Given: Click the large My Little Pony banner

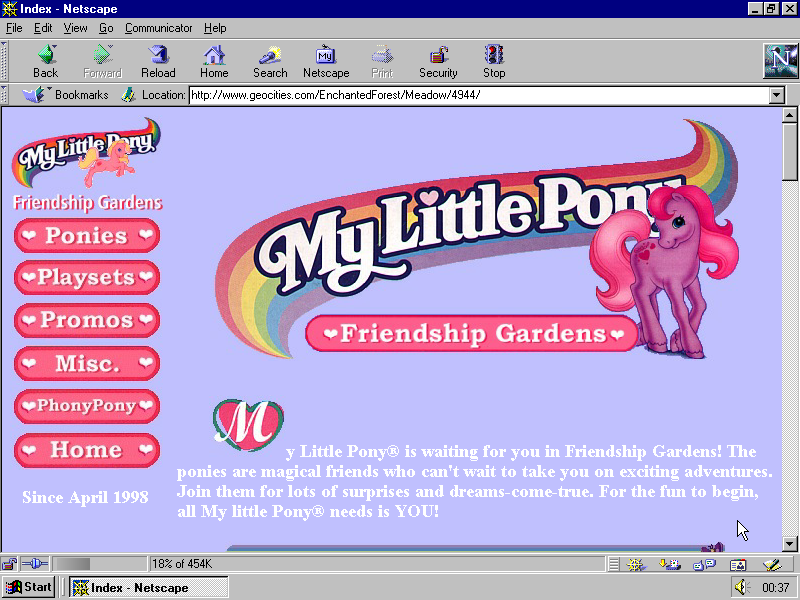Looking at the screenshot, I should (477, 239).
